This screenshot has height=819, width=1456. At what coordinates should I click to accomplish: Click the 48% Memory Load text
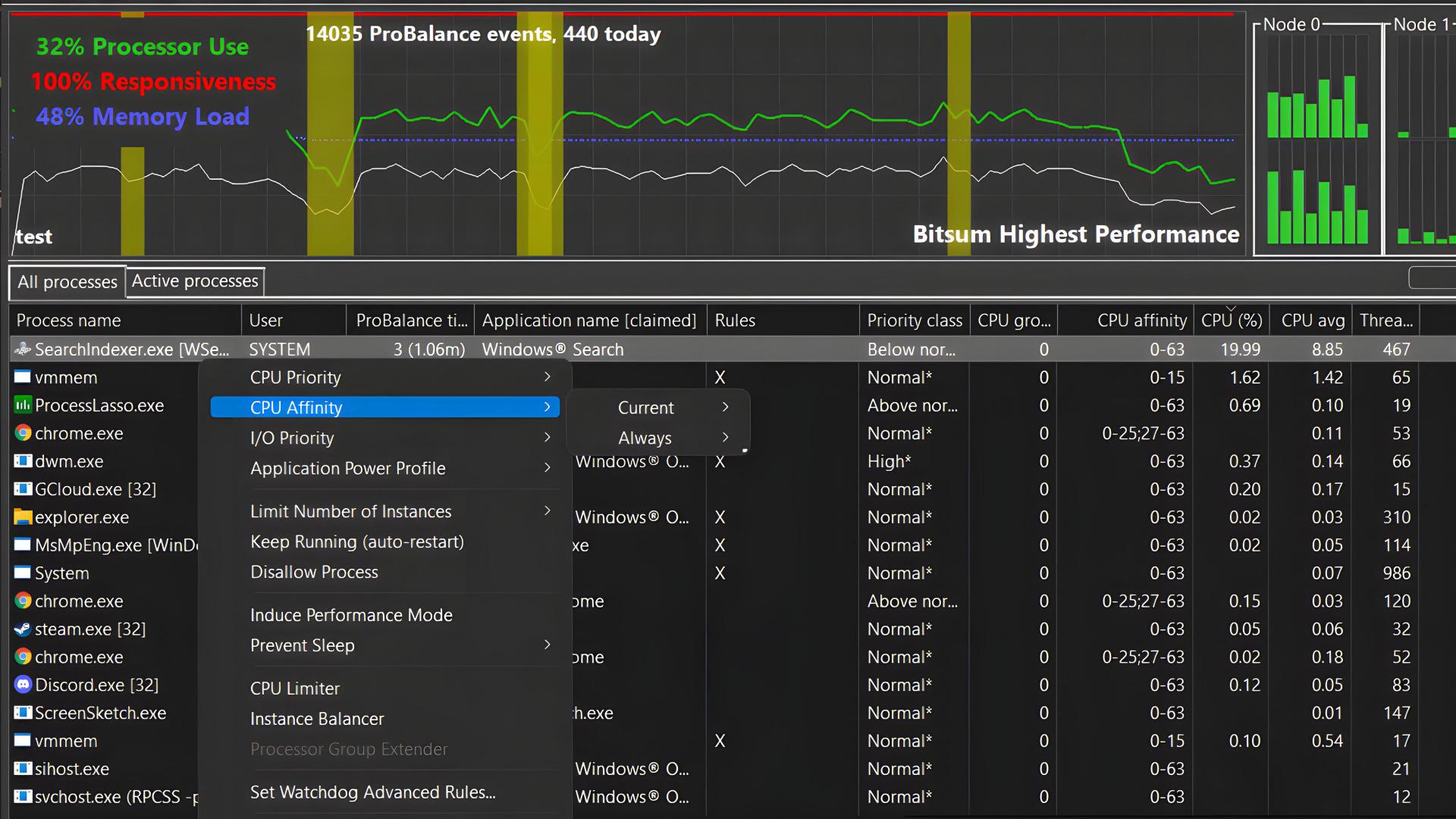coord(143,117)
